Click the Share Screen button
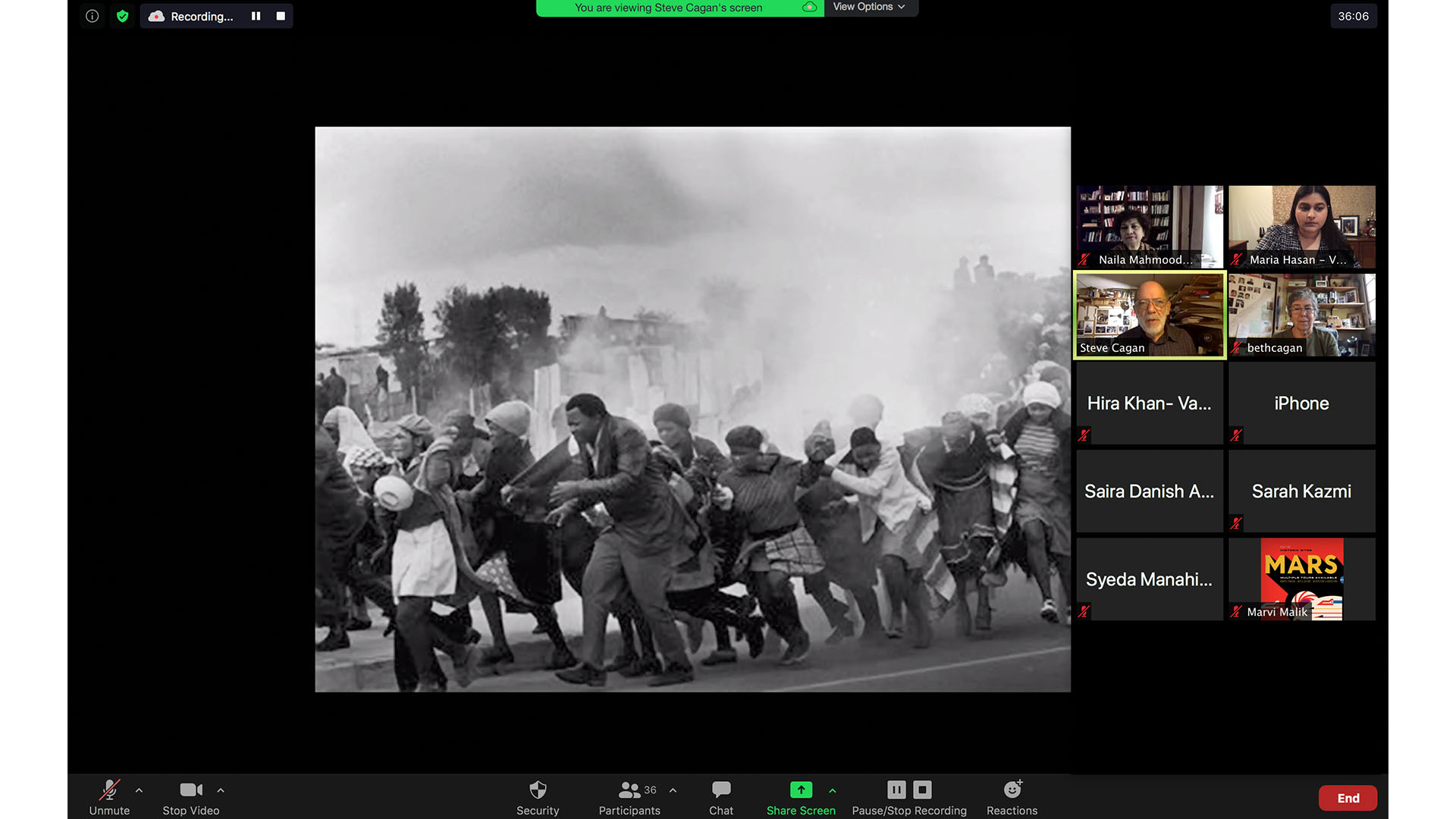This screenshot has height=819, width=1456. click(801, 797)
